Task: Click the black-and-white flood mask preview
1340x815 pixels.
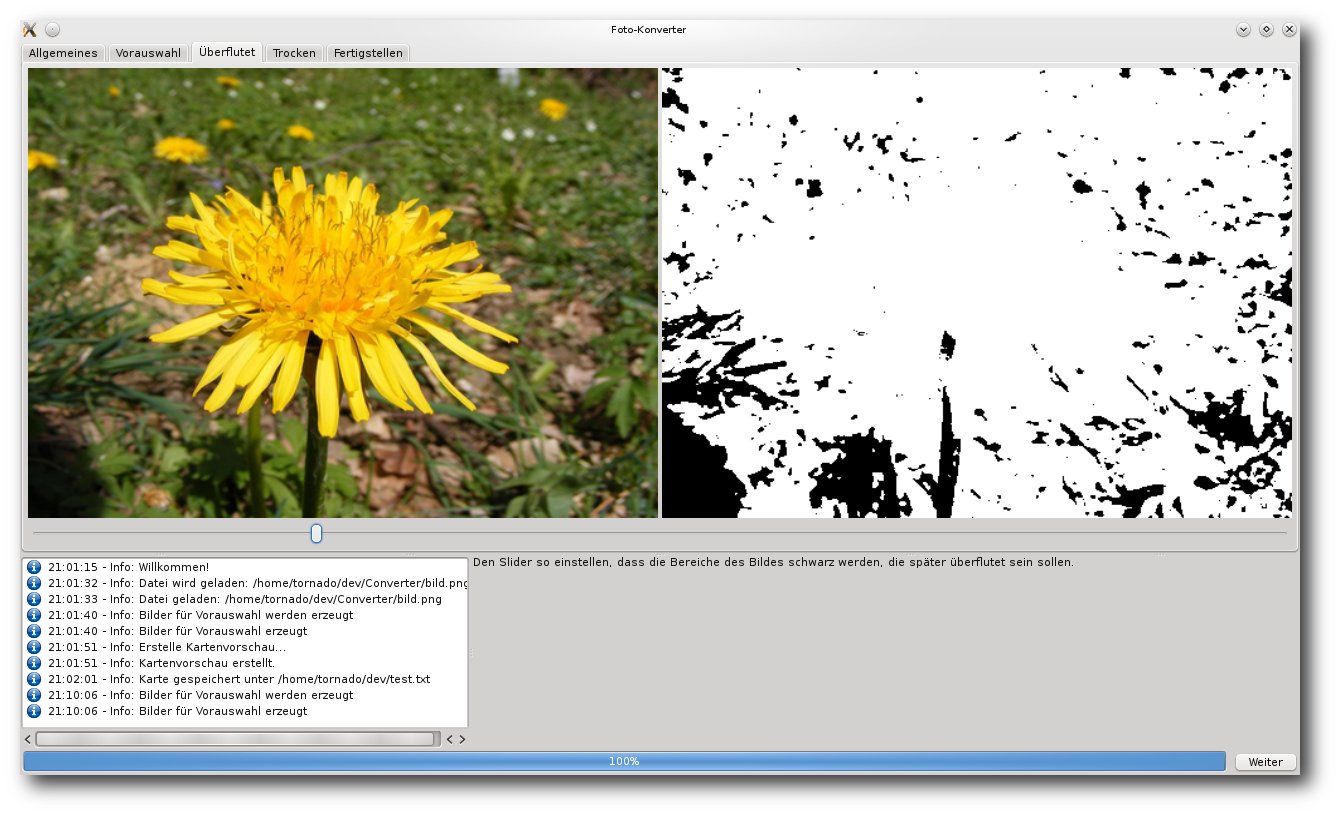Action: pos(976,292)
